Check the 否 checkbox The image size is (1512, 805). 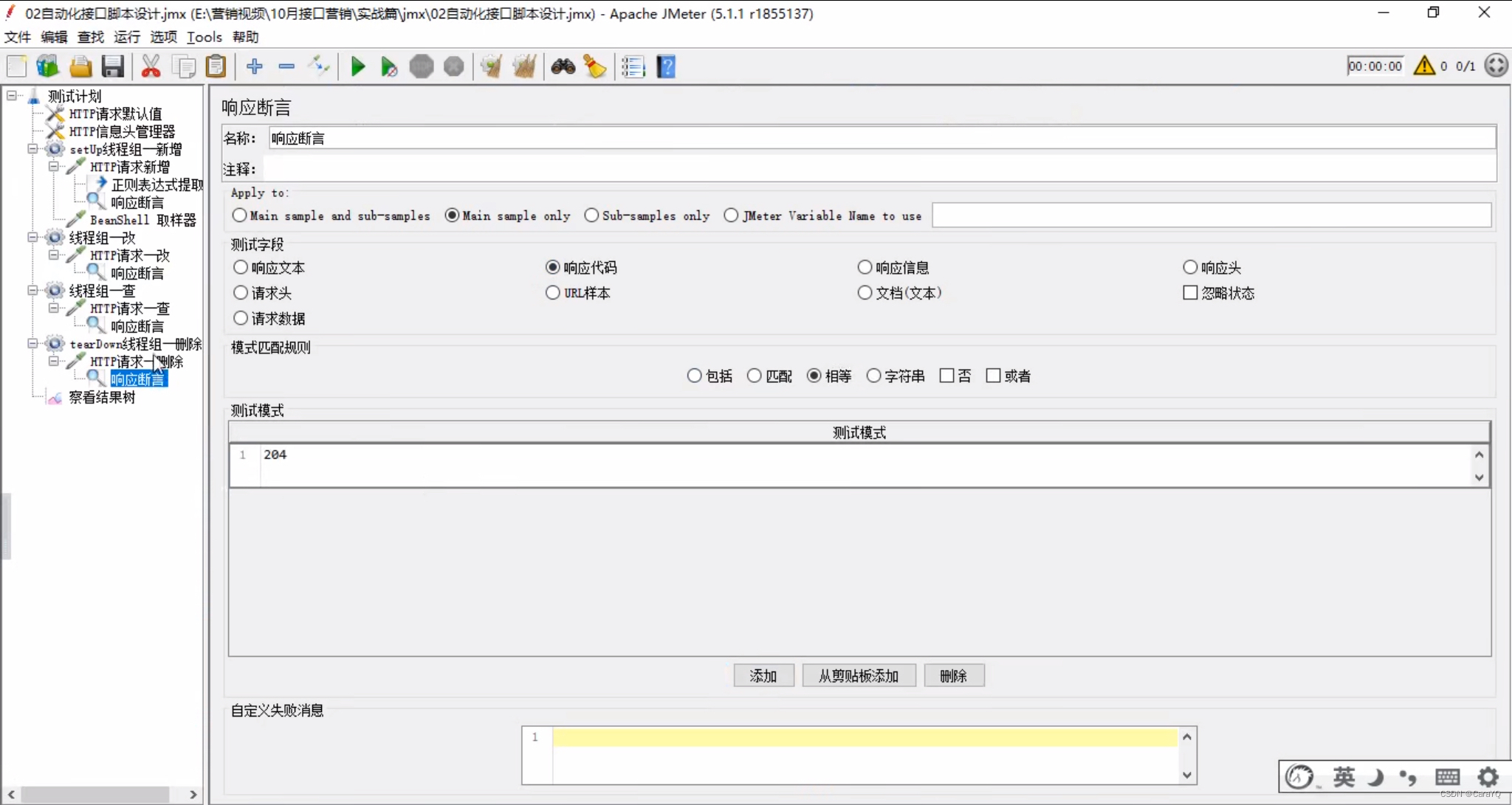coord(946,376)
